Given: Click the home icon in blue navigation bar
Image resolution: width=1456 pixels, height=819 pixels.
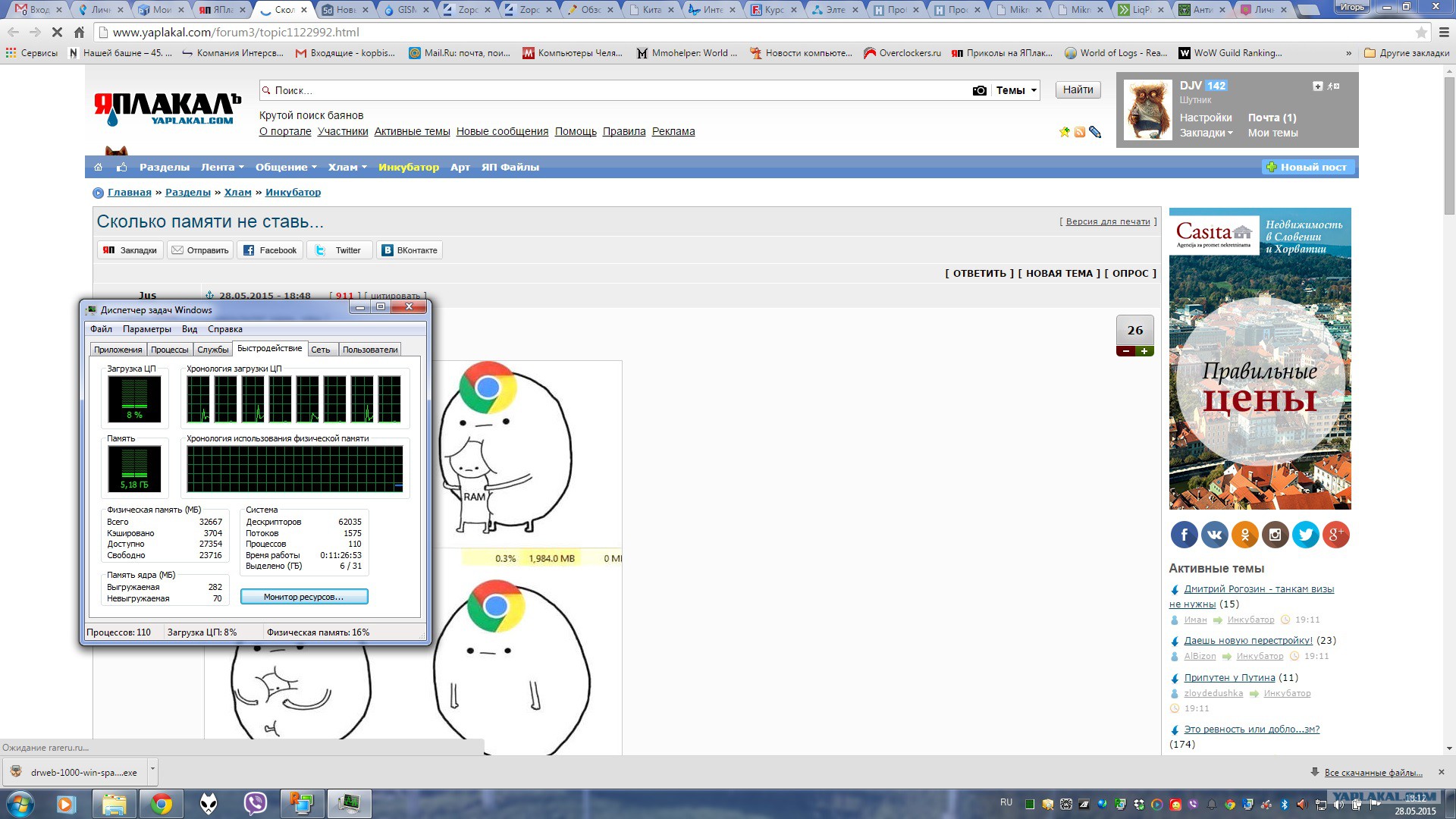Looking at the screenshot, I should (98, 167).
